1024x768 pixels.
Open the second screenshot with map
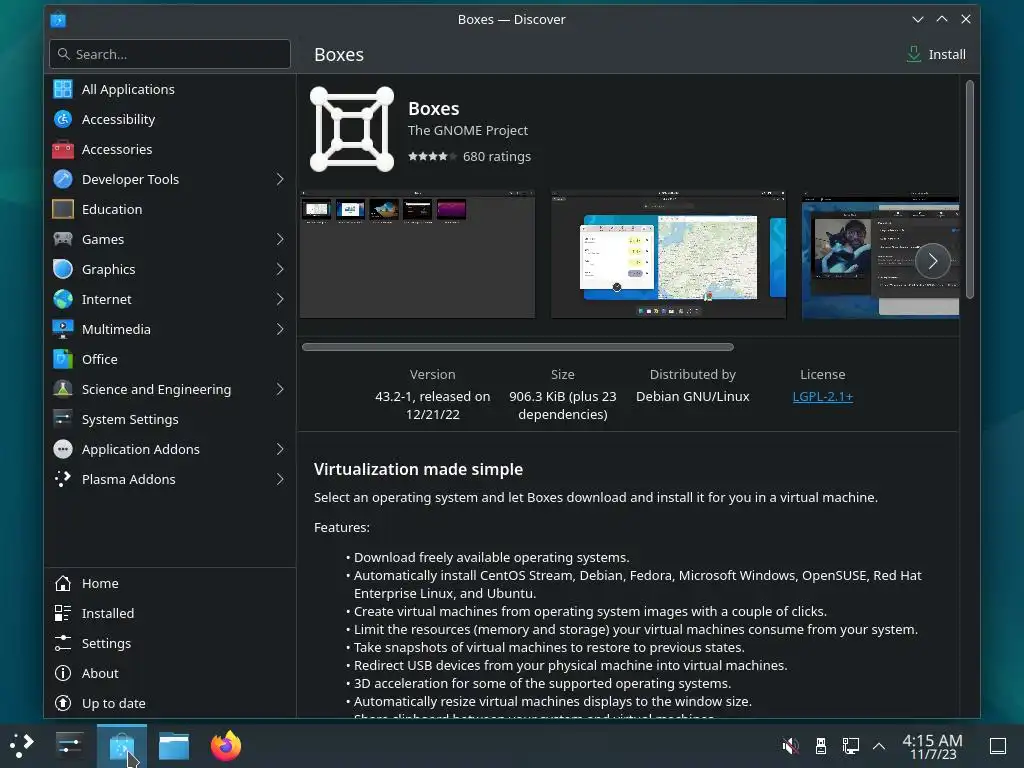pyautogui.click(x=669, y=254)
